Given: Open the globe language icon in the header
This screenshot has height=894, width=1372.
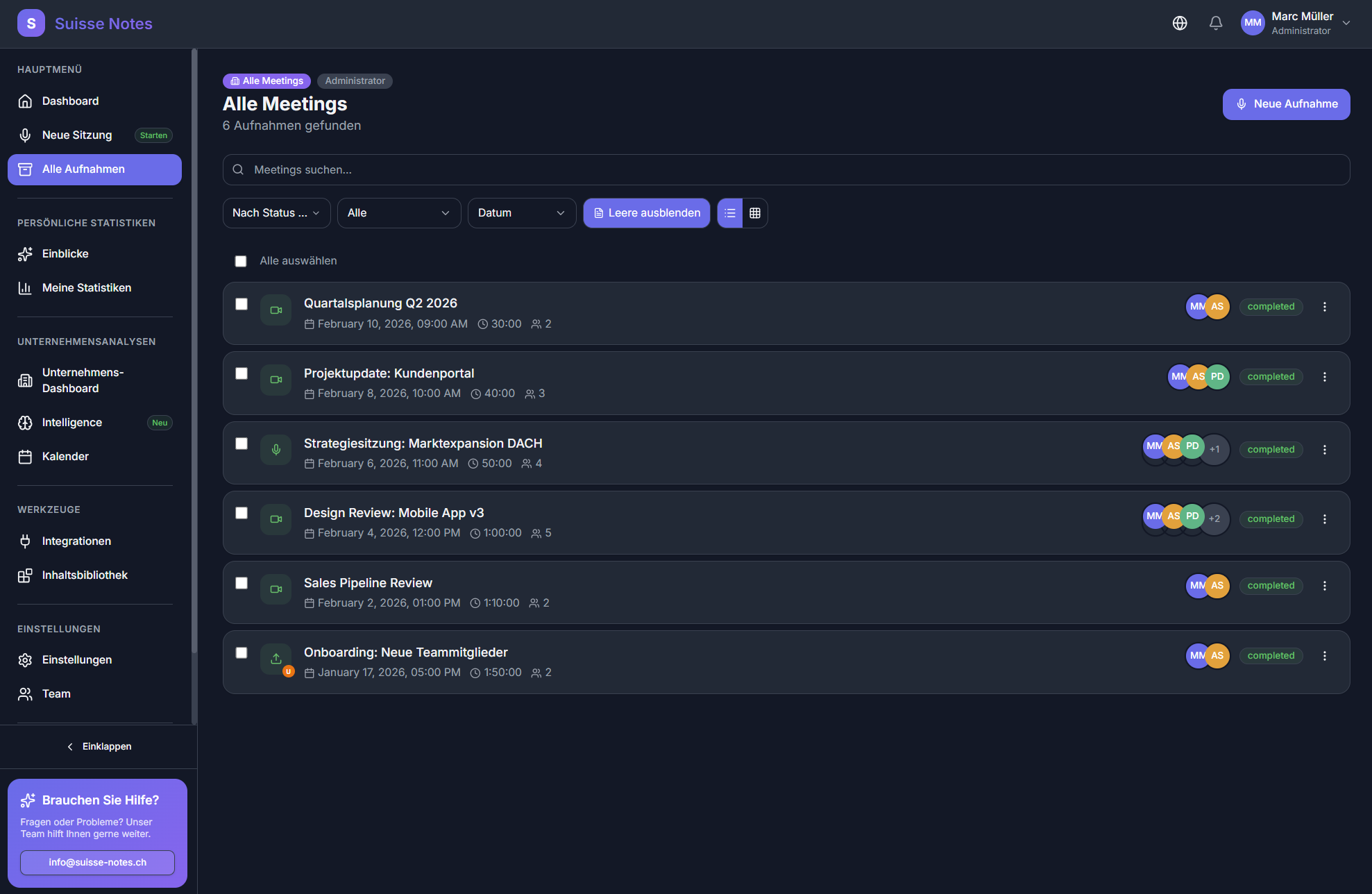Looking at the screenshot, I should point(1180,23).
